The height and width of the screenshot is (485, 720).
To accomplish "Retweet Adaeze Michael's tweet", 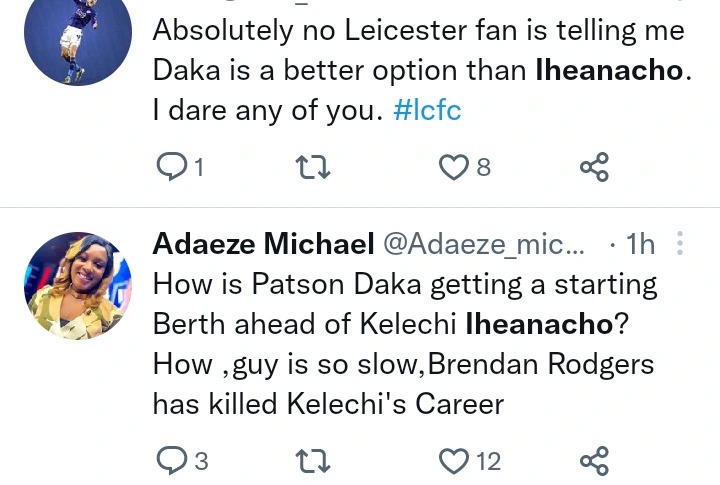I will (x=313, y=460).
